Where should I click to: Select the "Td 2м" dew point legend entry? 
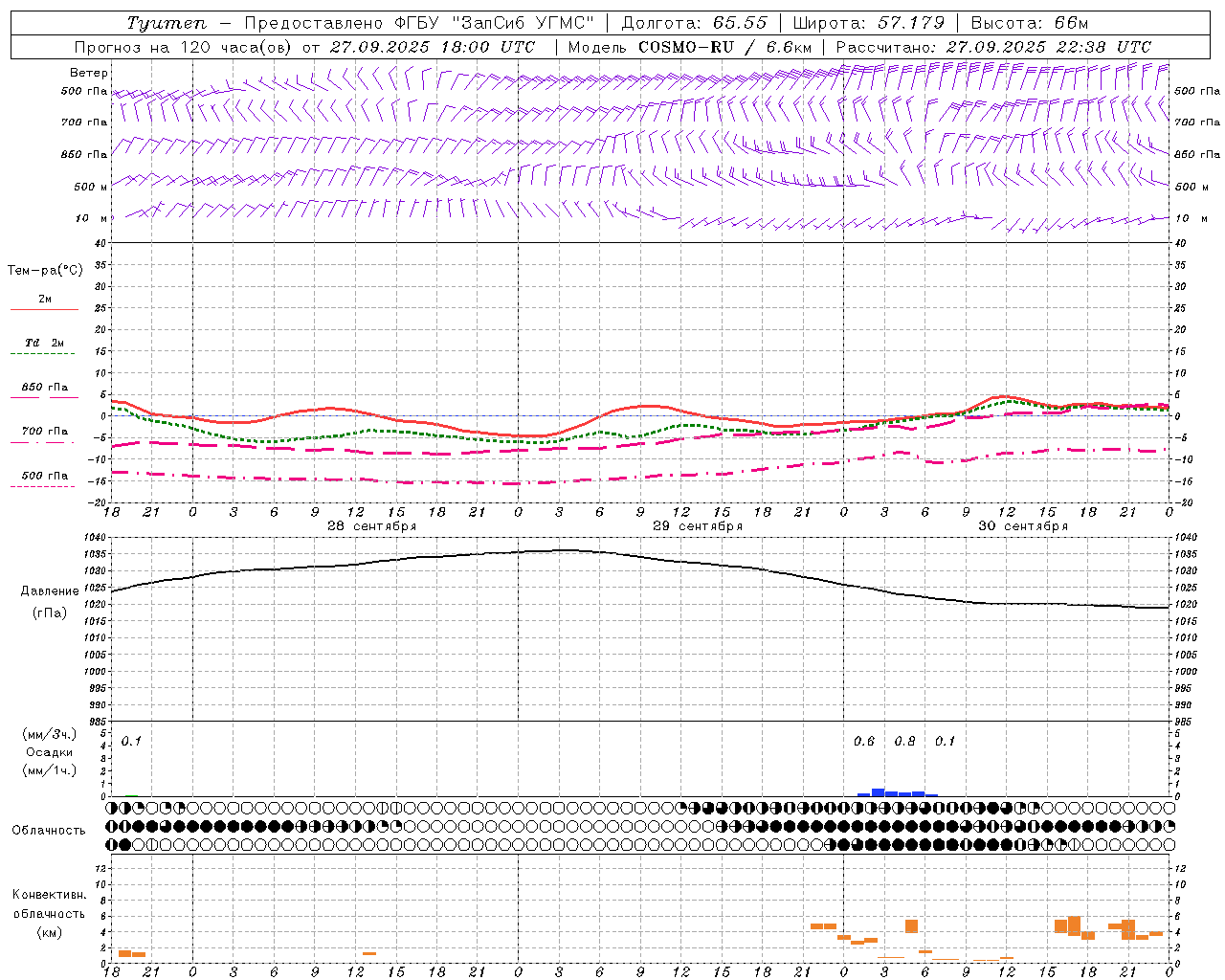44,343
